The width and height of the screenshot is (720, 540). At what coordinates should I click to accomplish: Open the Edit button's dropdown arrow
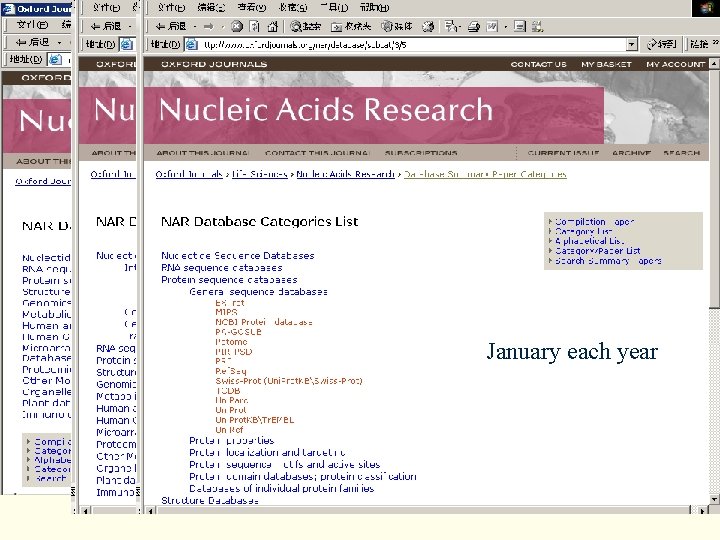click(x=505, y=27)
